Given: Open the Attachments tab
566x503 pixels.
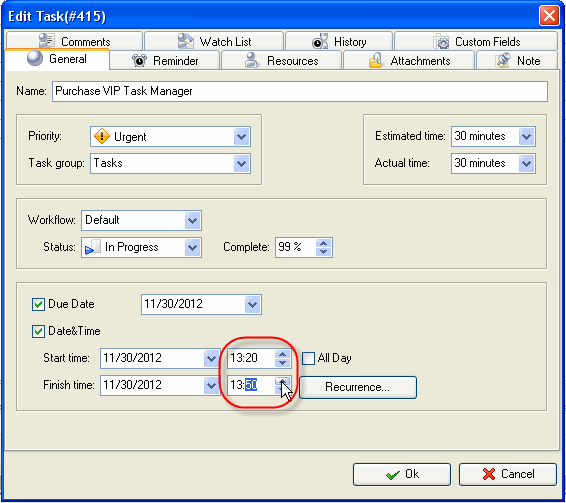Looking at the screenshot, I should click(x=409, y=60).
